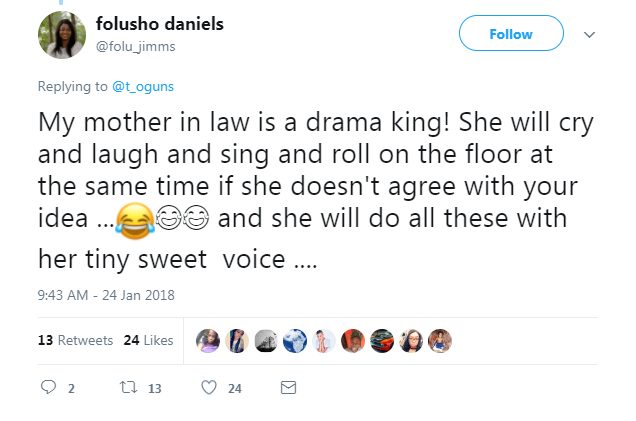Open the last liker avatar in the row
Image resolution: width=636 pixels, height=421 pixels.
441,340
